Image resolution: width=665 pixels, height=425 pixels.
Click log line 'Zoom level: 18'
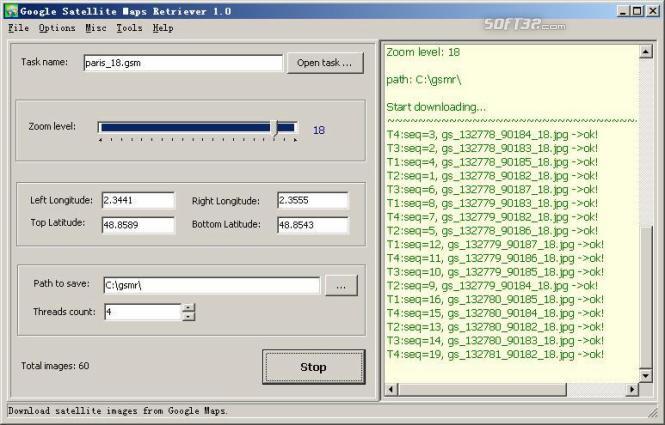423,52
